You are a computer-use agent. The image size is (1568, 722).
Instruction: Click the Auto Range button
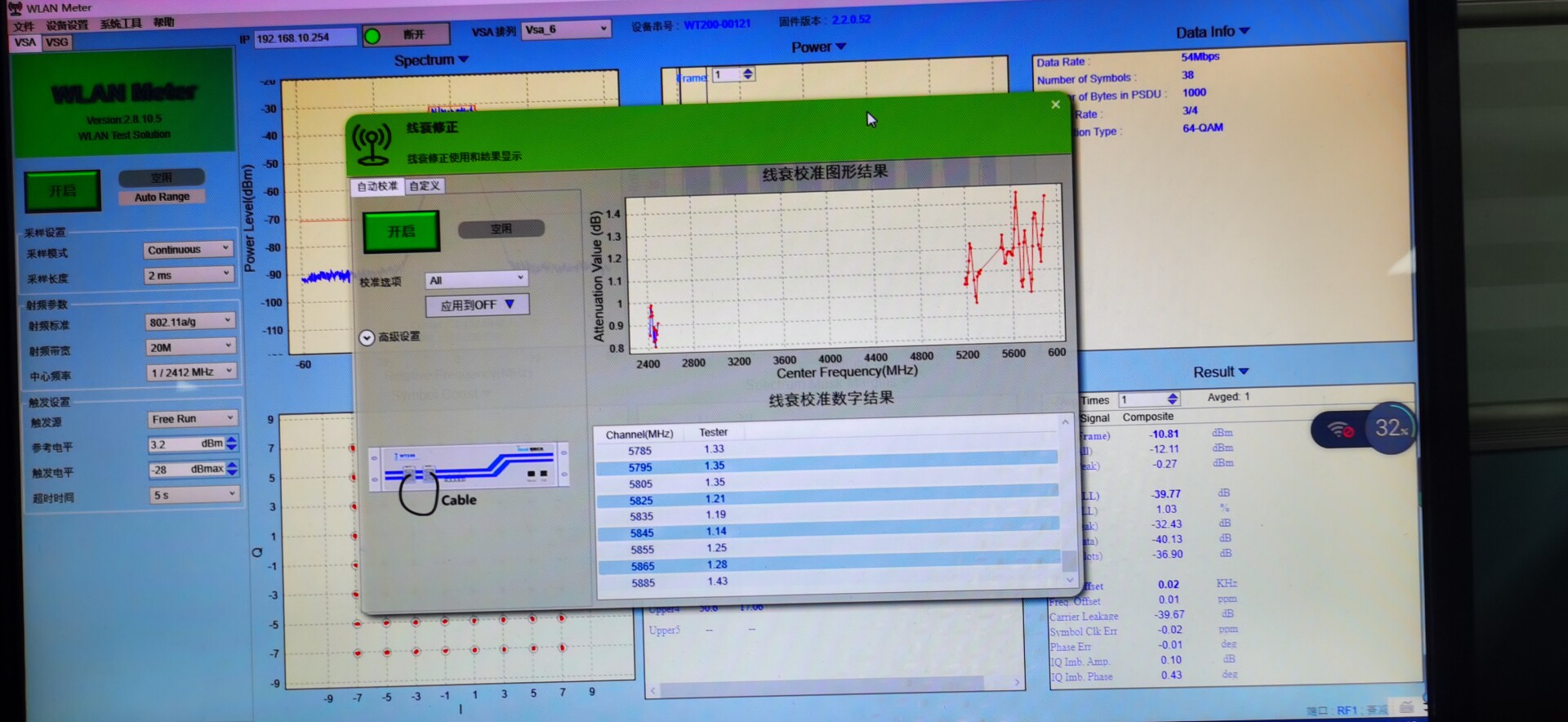(162, 197)
